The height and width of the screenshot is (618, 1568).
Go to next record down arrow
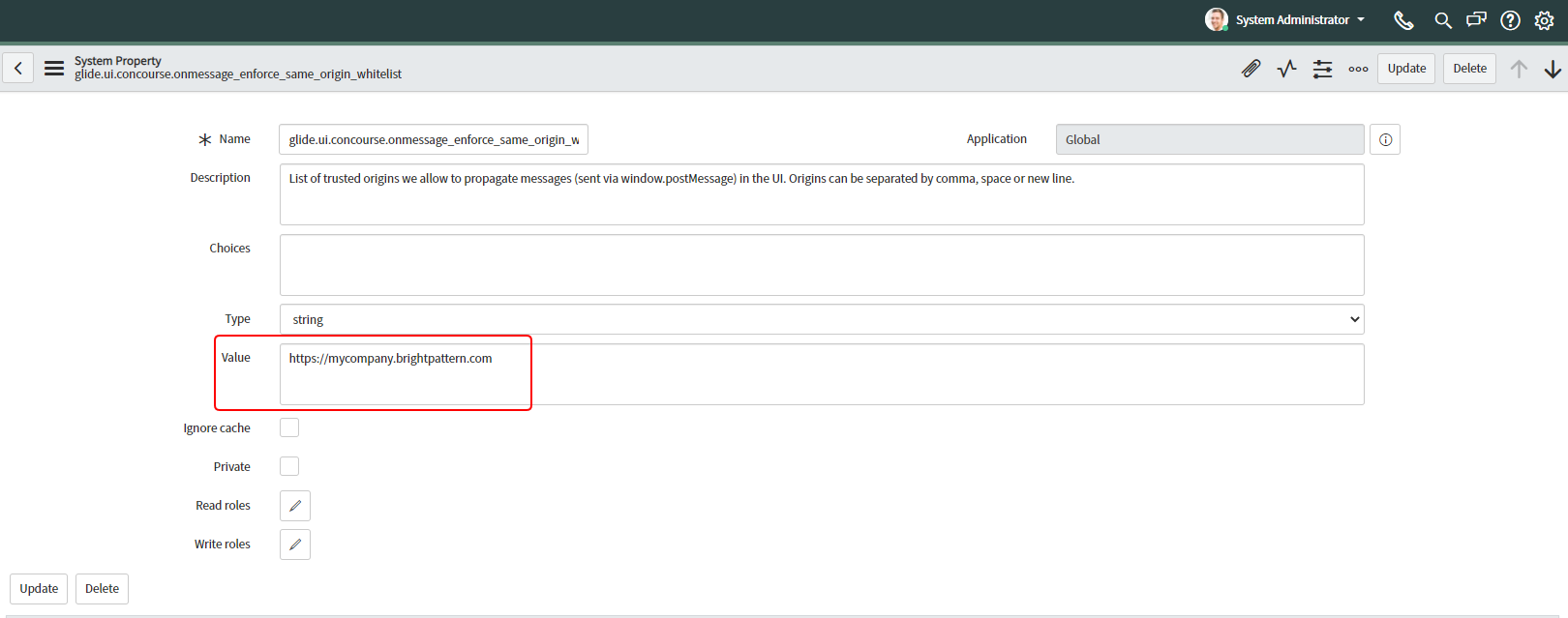click(x=1553, y=69)
